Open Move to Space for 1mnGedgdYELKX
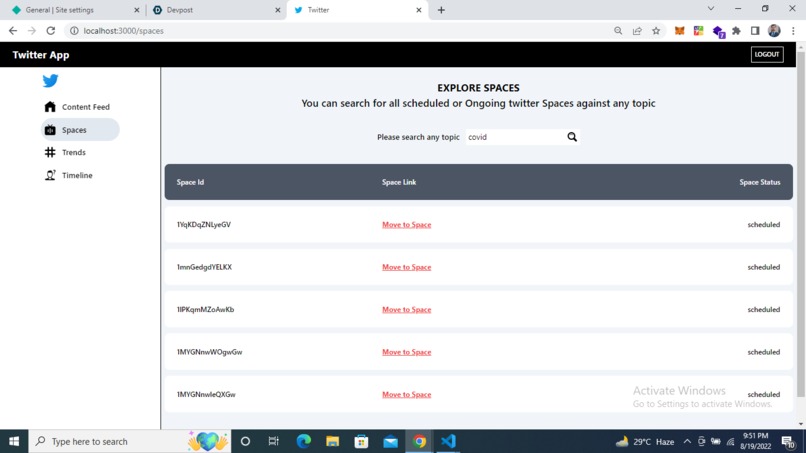 (407, 267)
